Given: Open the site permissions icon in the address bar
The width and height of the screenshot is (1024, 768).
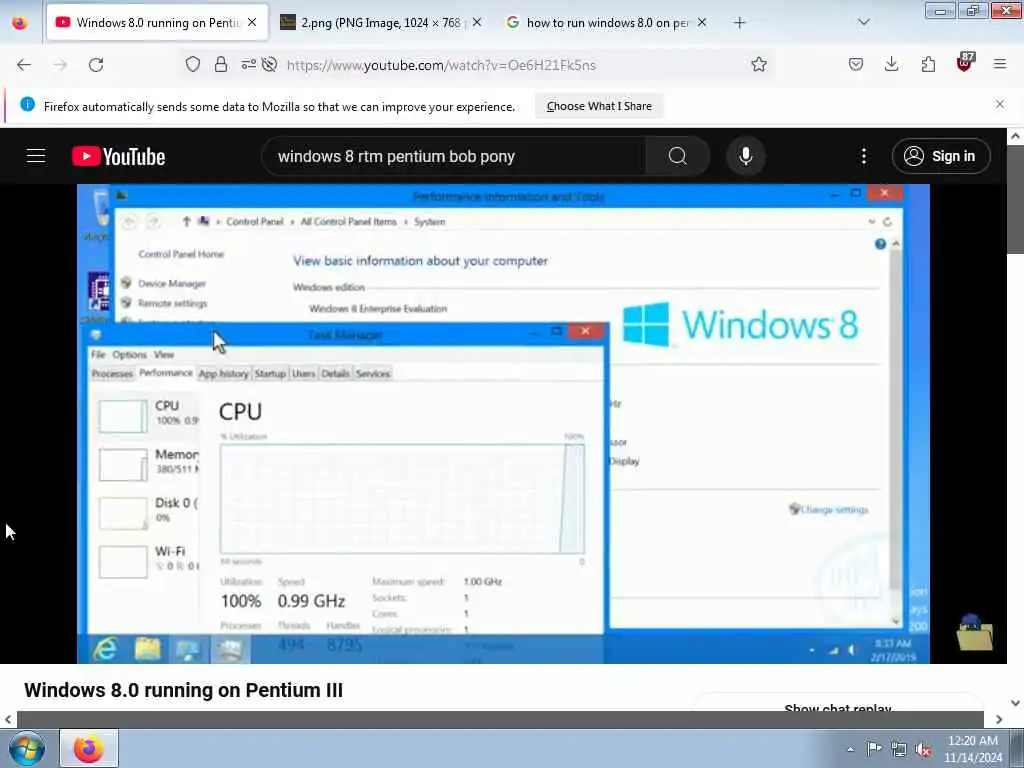Looking at the screenshot, I should (249, 64).
